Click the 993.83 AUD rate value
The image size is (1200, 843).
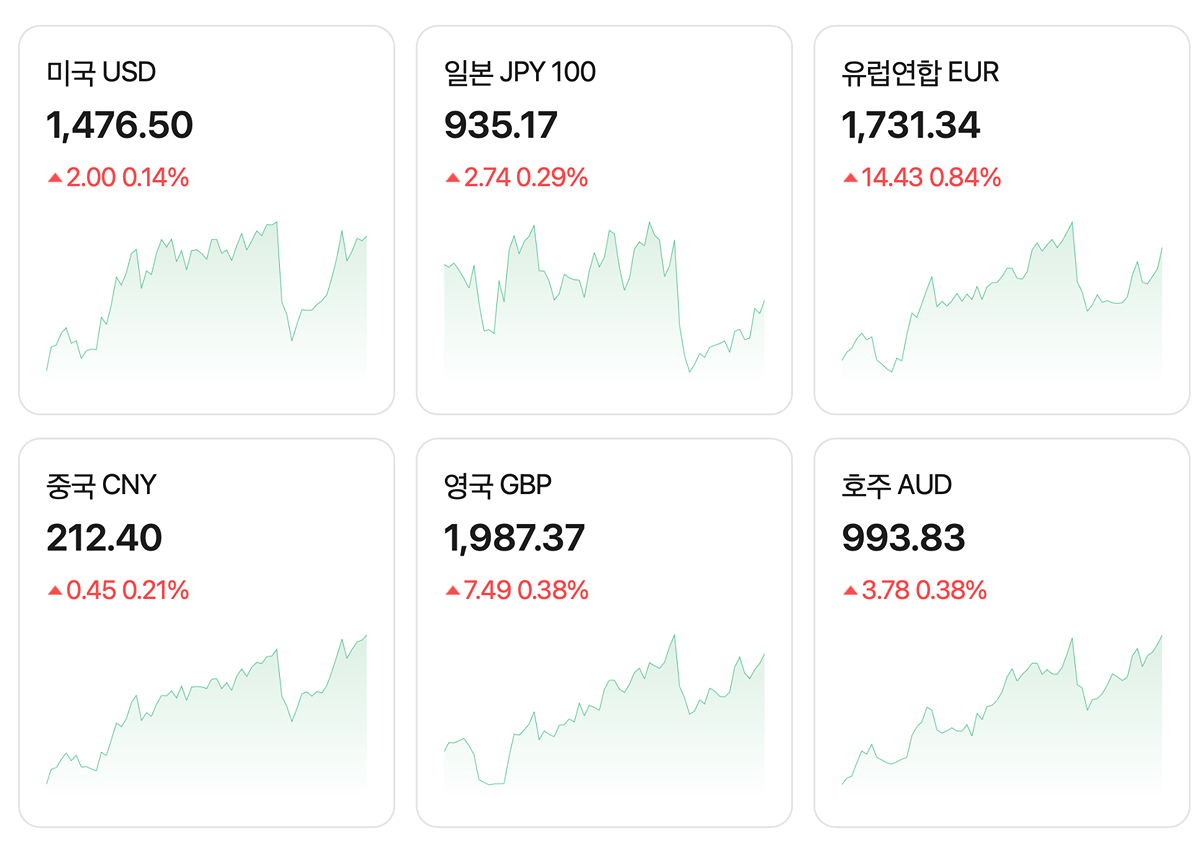coord(903,538)
